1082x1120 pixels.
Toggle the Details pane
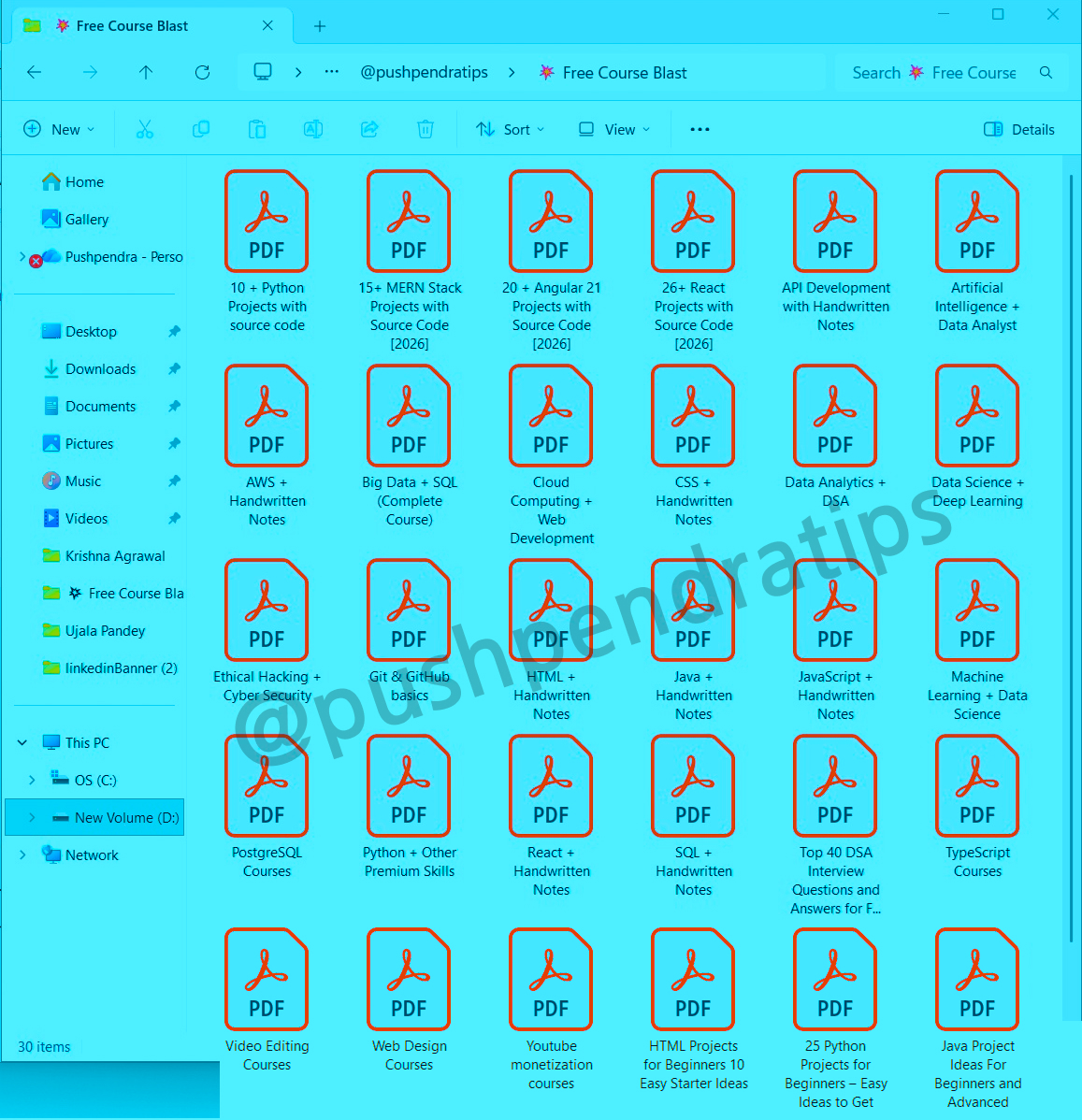1019,129
